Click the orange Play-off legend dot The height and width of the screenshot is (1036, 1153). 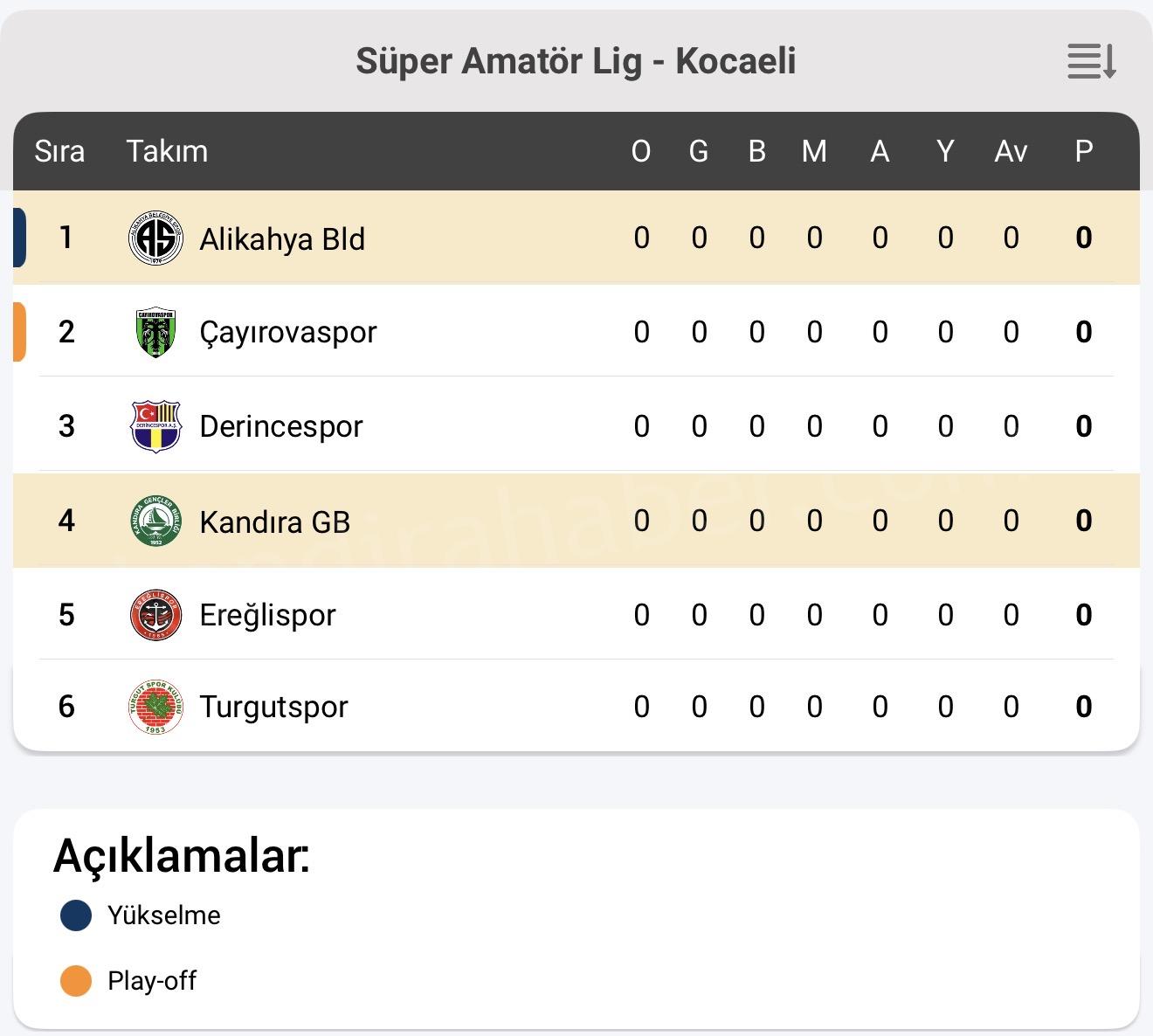tap(76, 981)
